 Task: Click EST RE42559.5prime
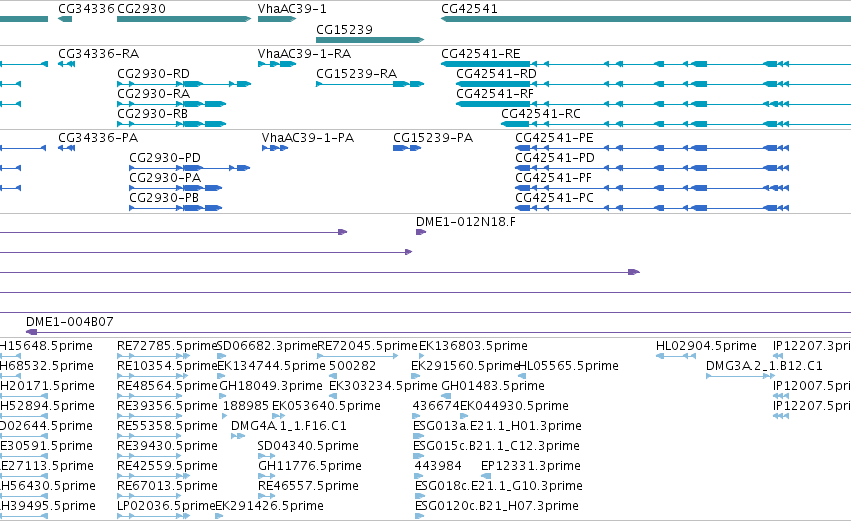(167, 467)
